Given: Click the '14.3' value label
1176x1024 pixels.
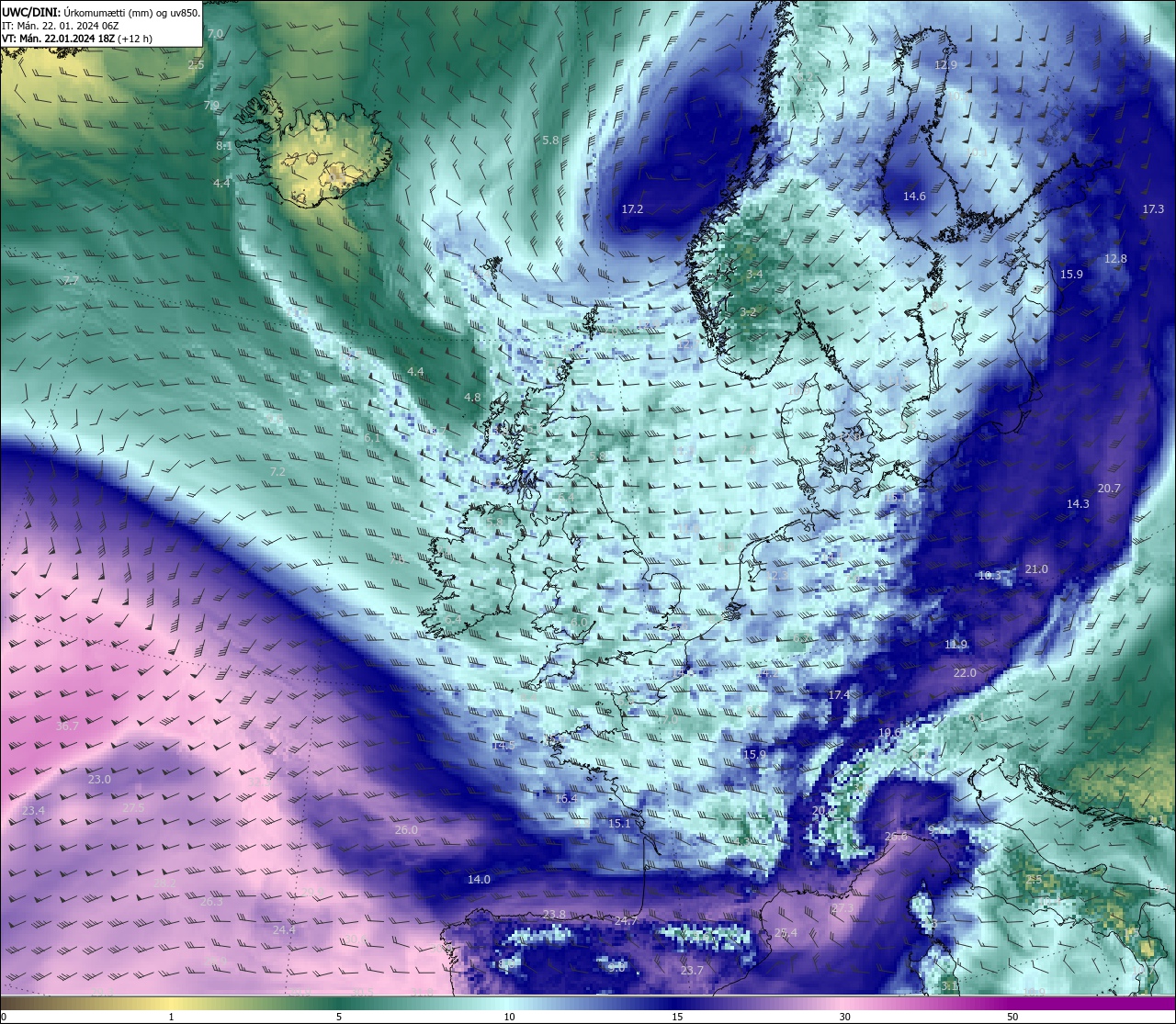Looking at the screenshot, I should tap(1078, 504).
